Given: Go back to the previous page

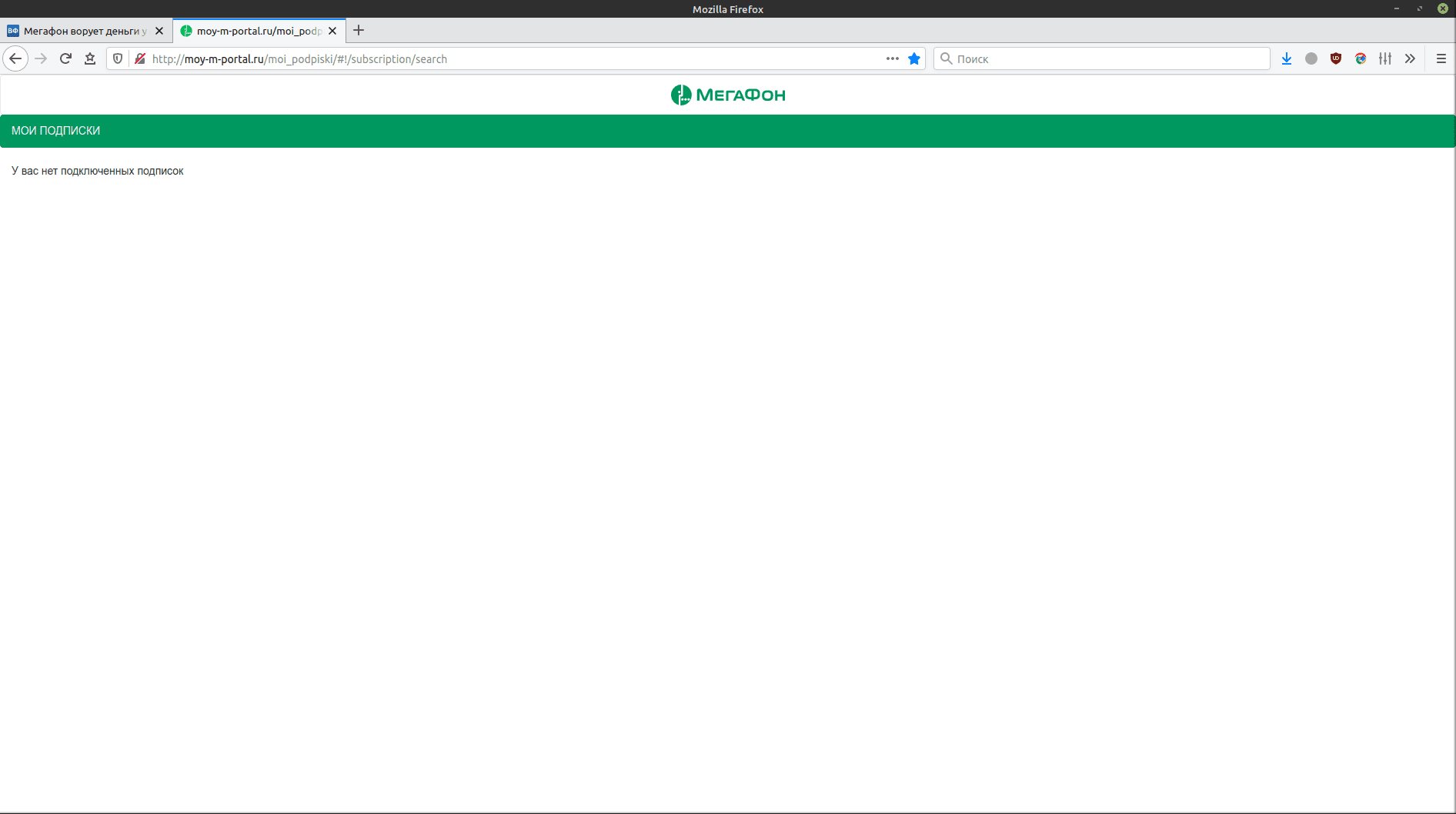Looking at the screenshot, I should pos(15,58).
